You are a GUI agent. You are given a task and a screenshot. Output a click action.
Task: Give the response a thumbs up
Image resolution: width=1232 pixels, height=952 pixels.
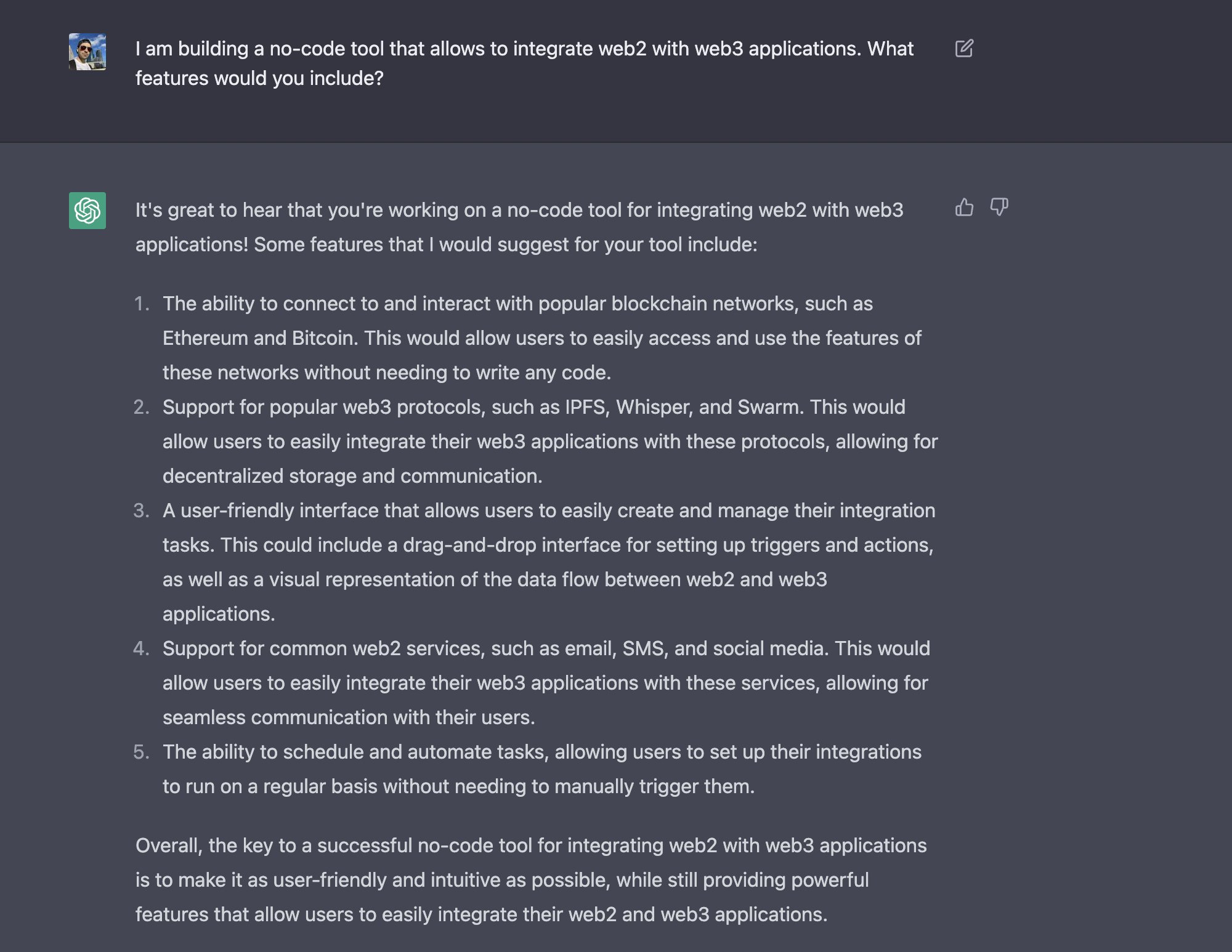pyautogui.click(x=964, y=207)
